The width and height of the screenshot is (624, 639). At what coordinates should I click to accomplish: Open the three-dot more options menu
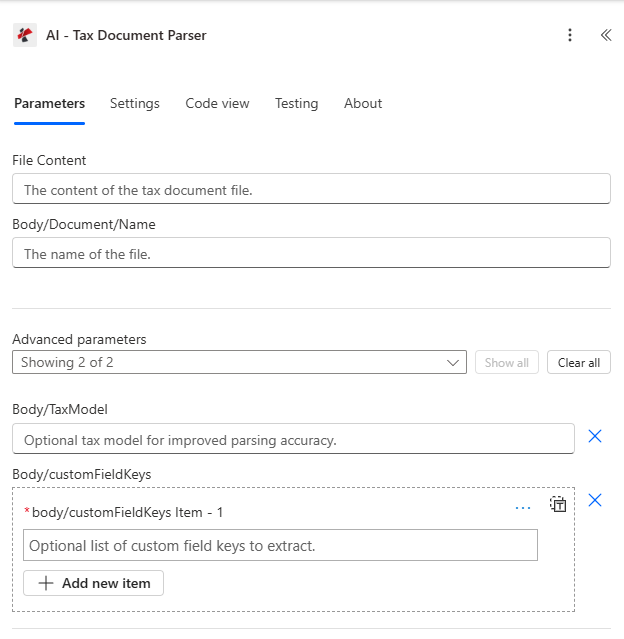[570, 35]
